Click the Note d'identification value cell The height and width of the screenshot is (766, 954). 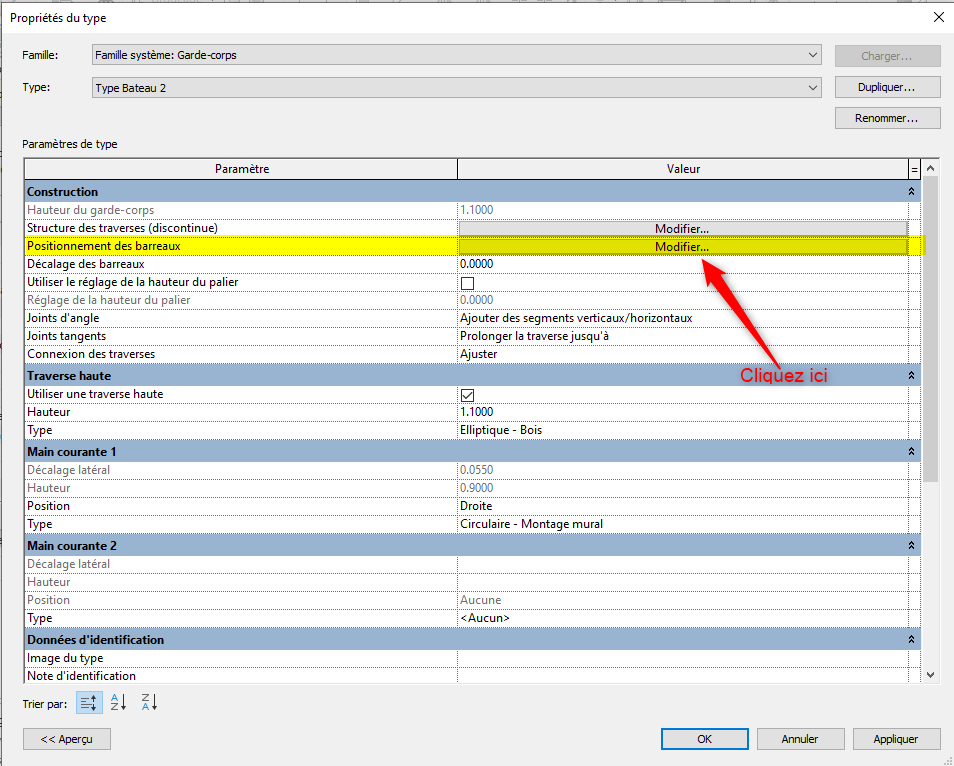(683, 675)
